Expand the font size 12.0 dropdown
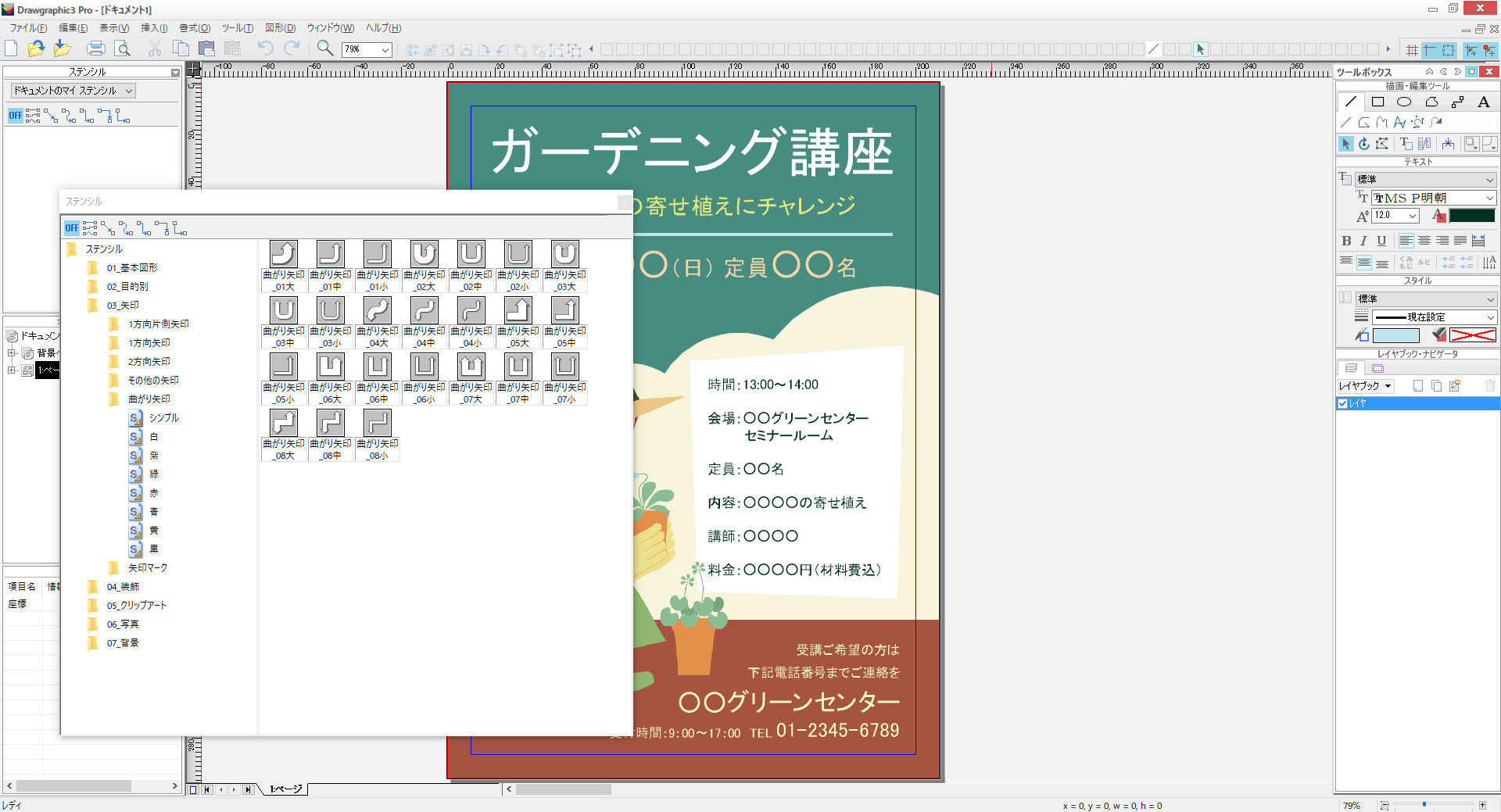Viewport: 1501px width, 812px height. [1413, 216]
